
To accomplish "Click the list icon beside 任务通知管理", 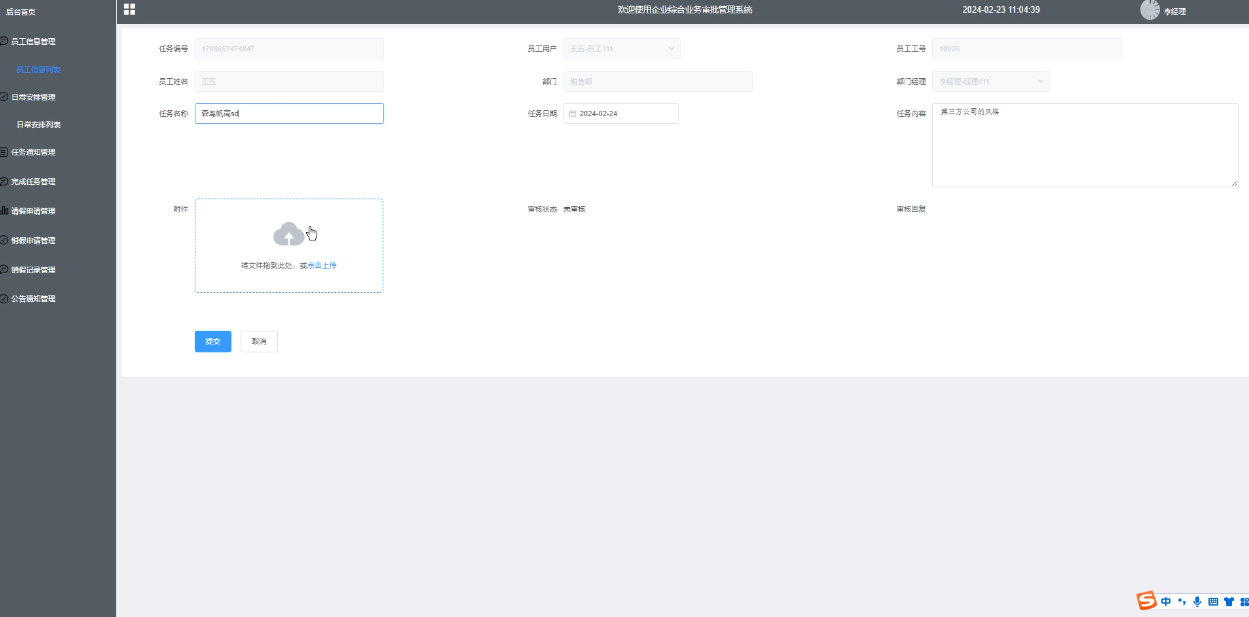I will click(x=4, y=152).
